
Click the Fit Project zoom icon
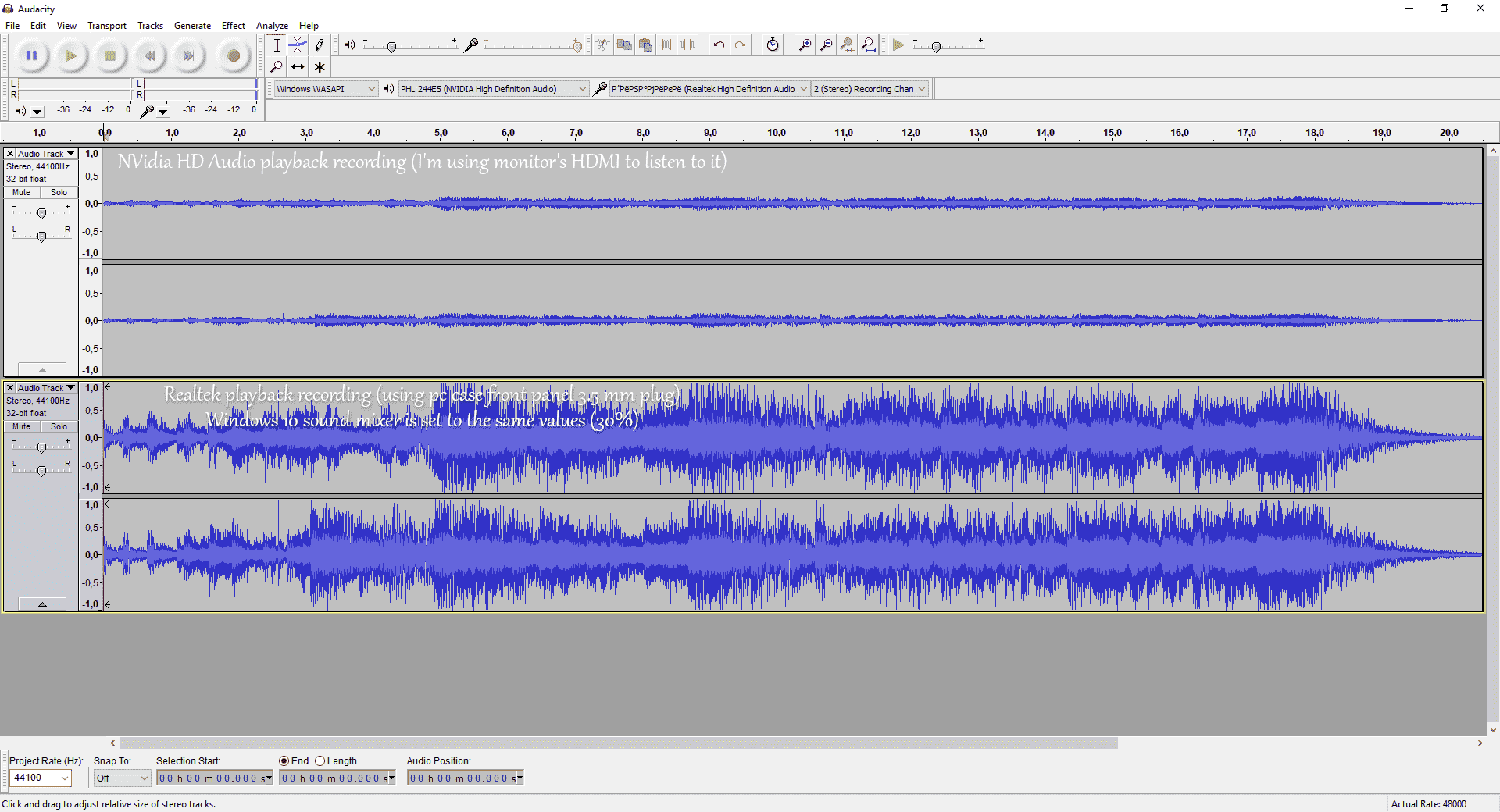(868, 45)
